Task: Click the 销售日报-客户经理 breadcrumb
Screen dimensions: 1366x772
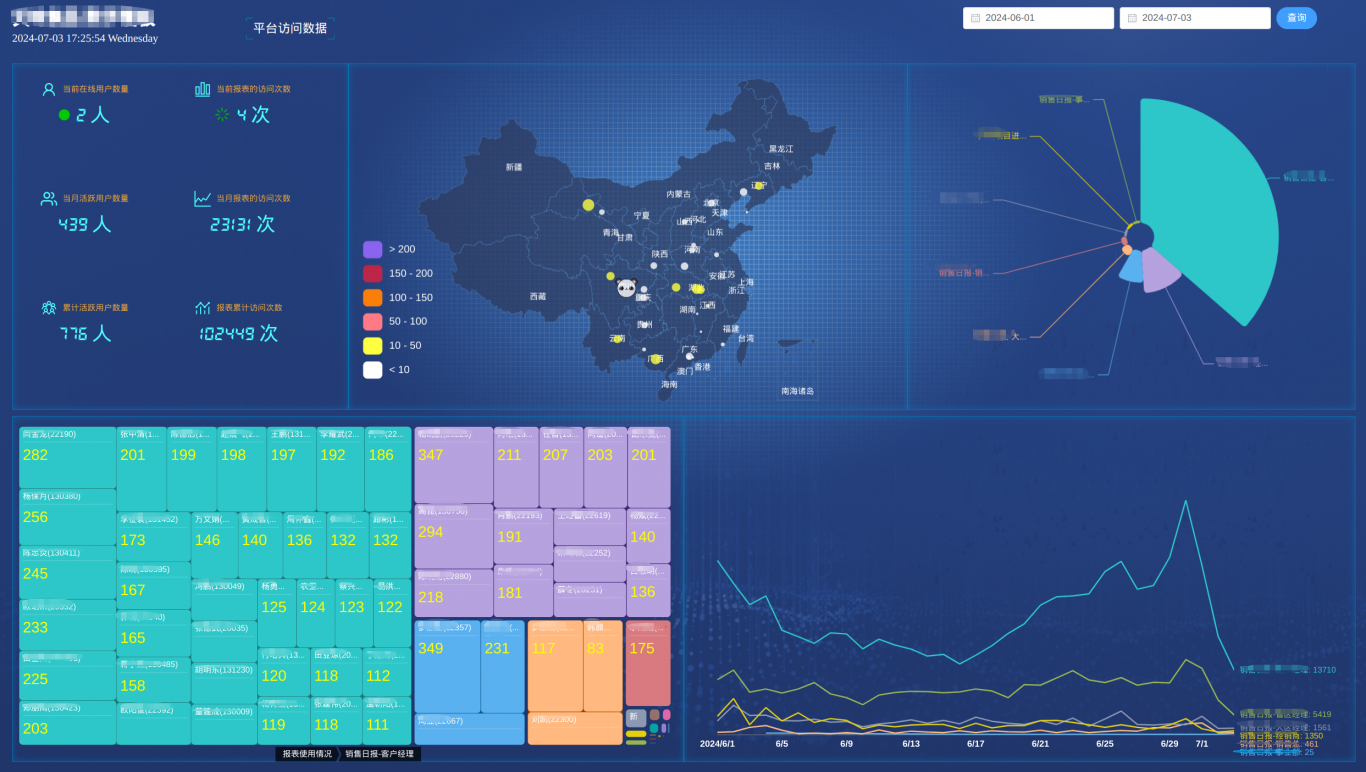Action: point(379,754)
